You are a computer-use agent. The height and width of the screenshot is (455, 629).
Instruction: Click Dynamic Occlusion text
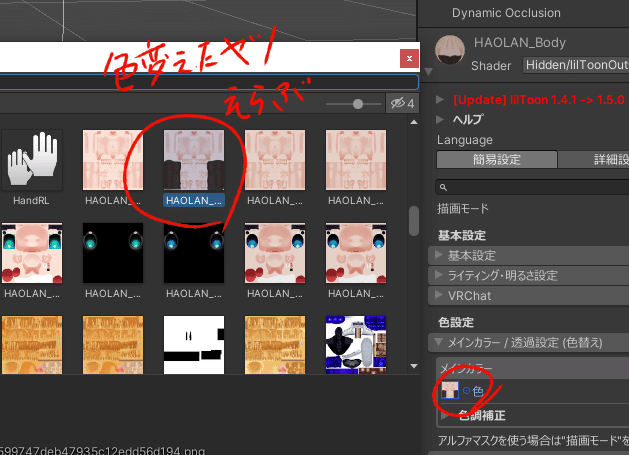point(506,13)
